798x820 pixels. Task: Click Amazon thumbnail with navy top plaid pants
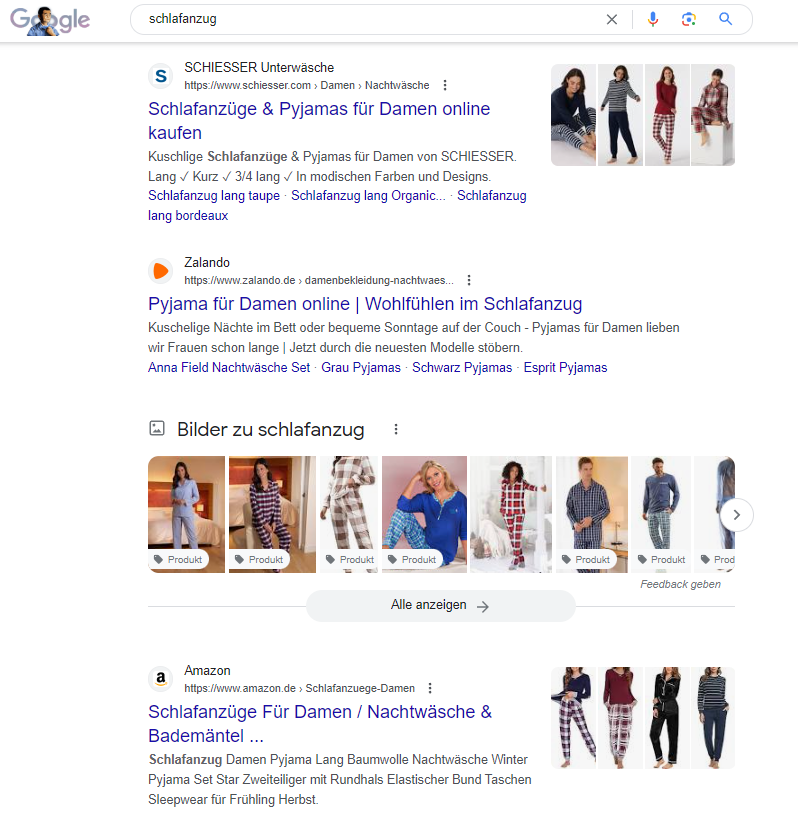point(573,718)
